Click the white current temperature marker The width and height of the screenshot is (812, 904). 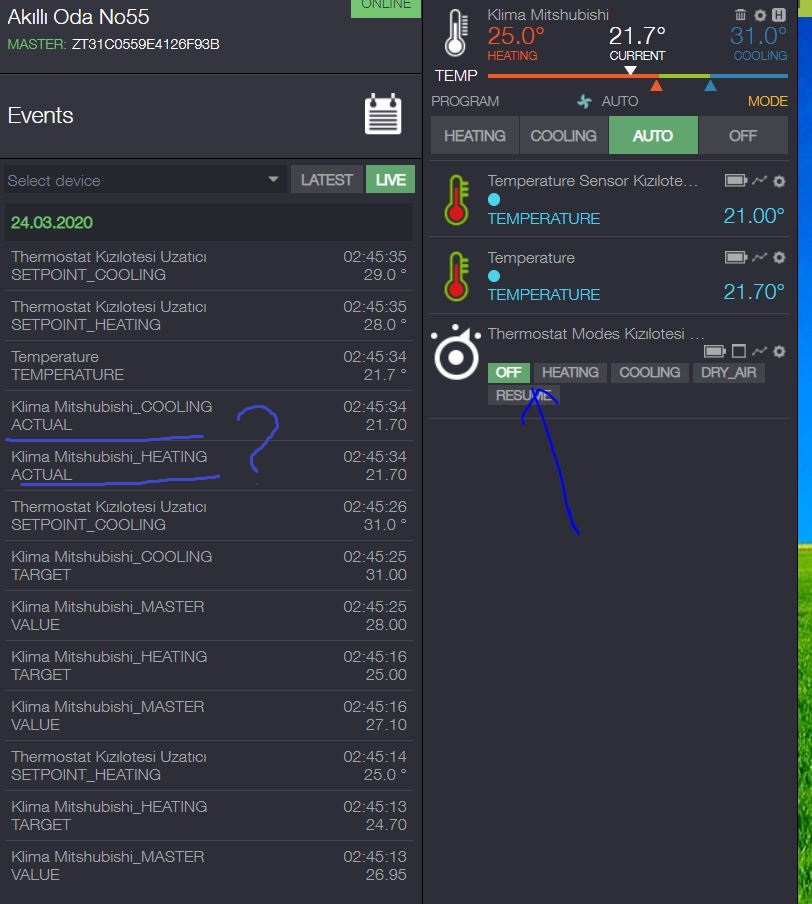tap(630, 70)
